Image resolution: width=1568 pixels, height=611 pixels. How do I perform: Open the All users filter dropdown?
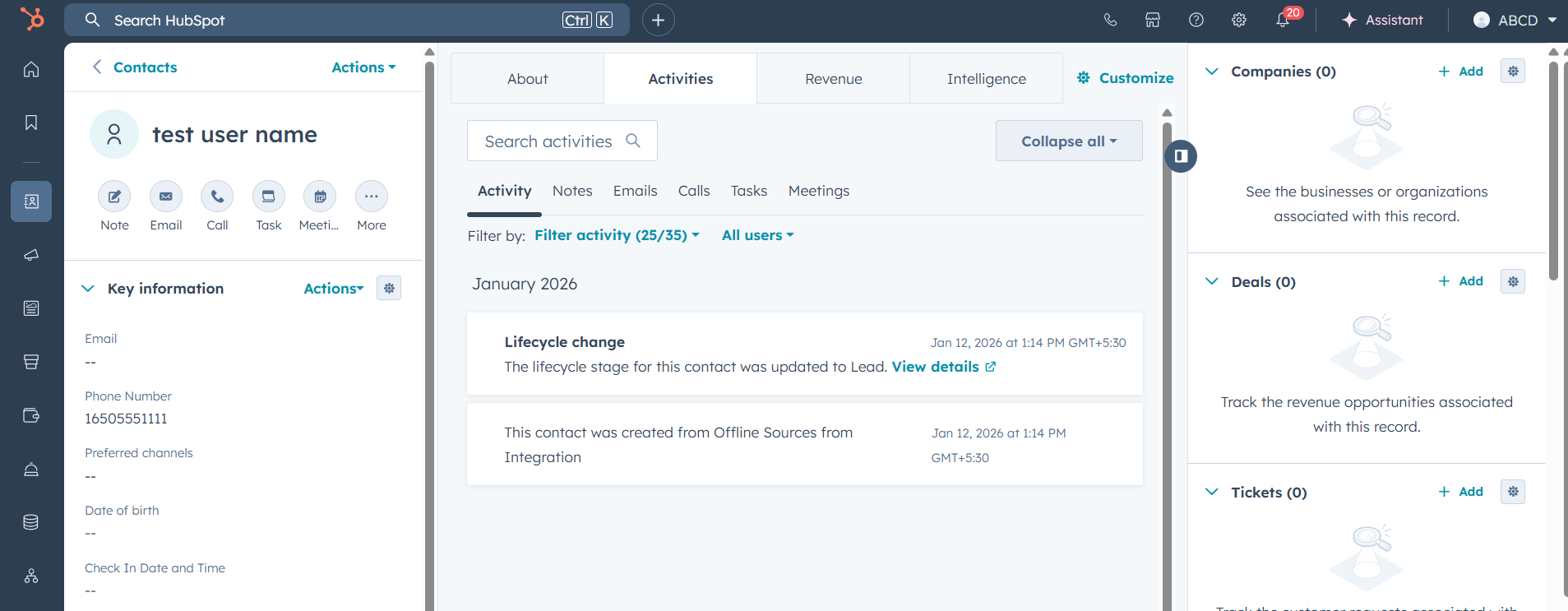(757, 235)
